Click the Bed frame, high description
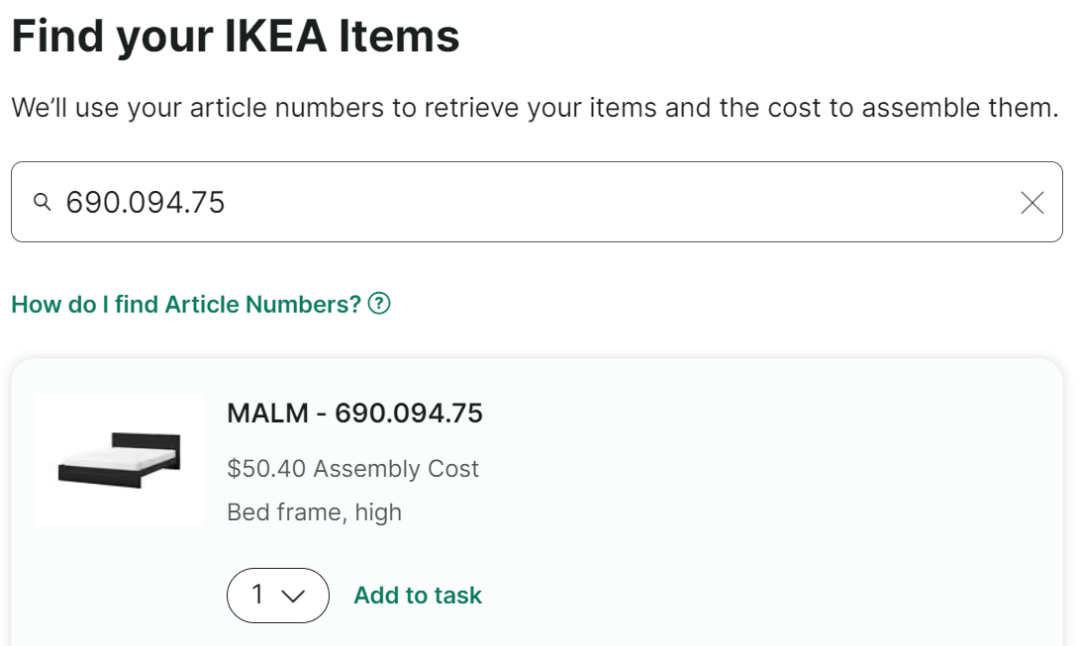The width and height of the screenshot is (1080, 646). [314, 512]
